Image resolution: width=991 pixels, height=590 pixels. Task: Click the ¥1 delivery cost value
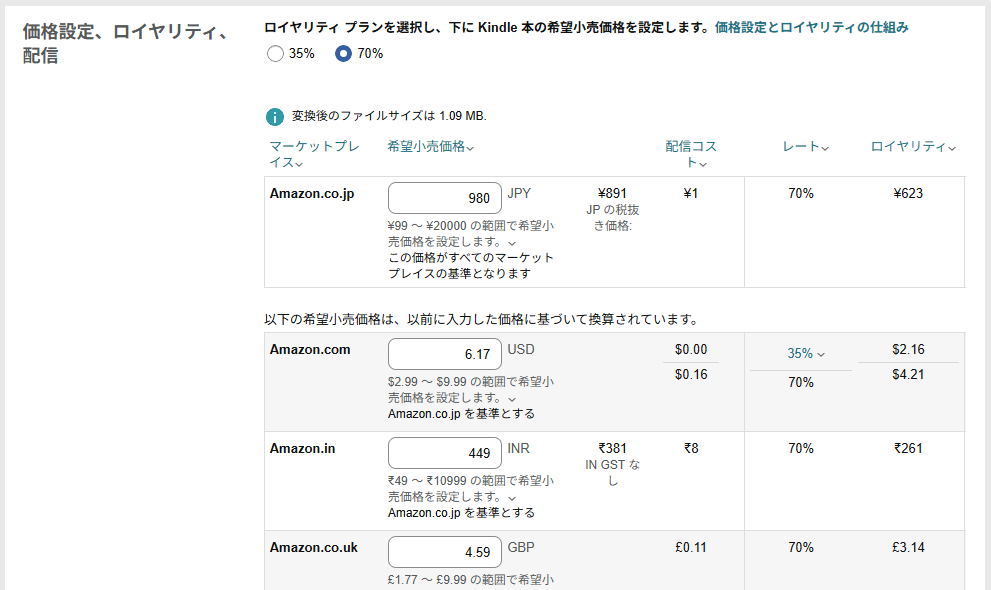coord(691,194)
